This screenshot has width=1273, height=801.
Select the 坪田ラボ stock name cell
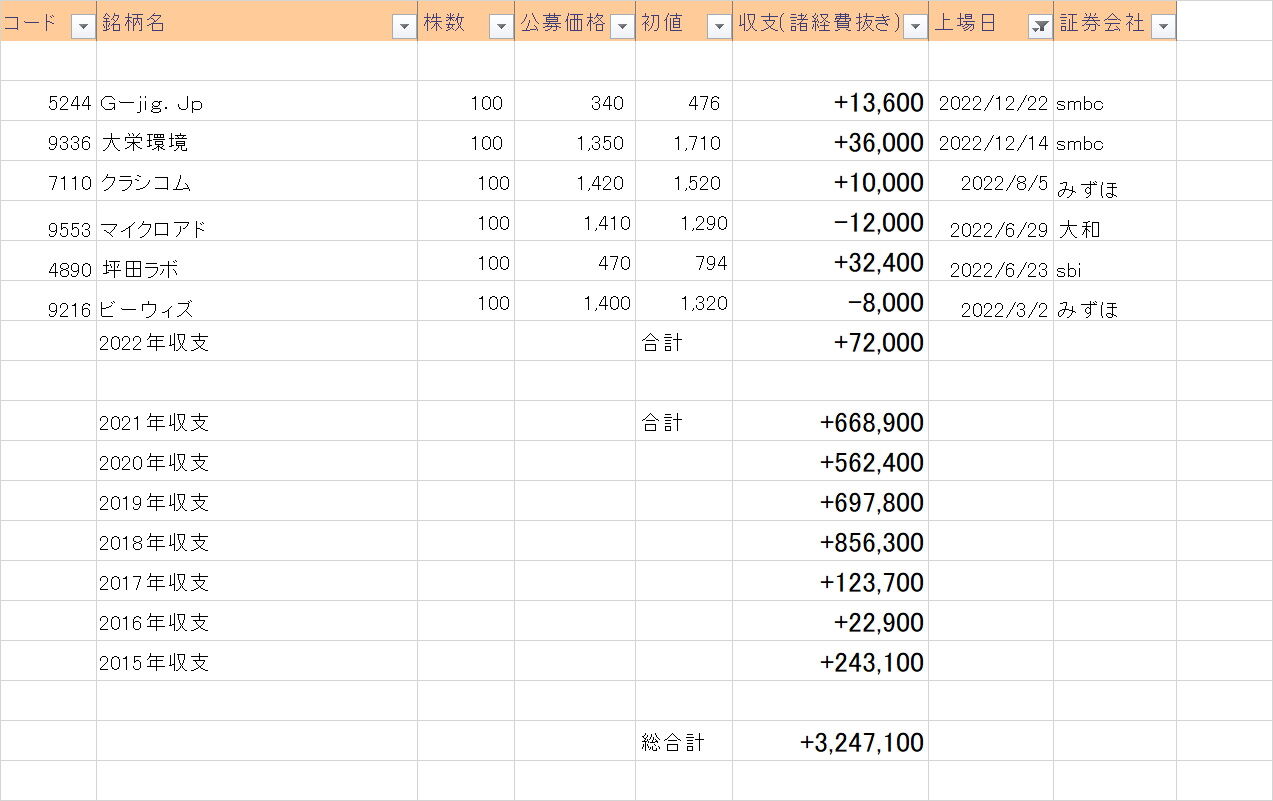point(257,261)
